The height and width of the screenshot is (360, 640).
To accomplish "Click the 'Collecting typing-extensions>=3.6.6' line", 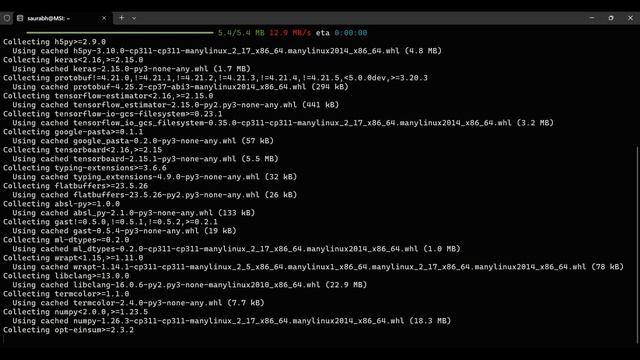I will tap(84, 168).
